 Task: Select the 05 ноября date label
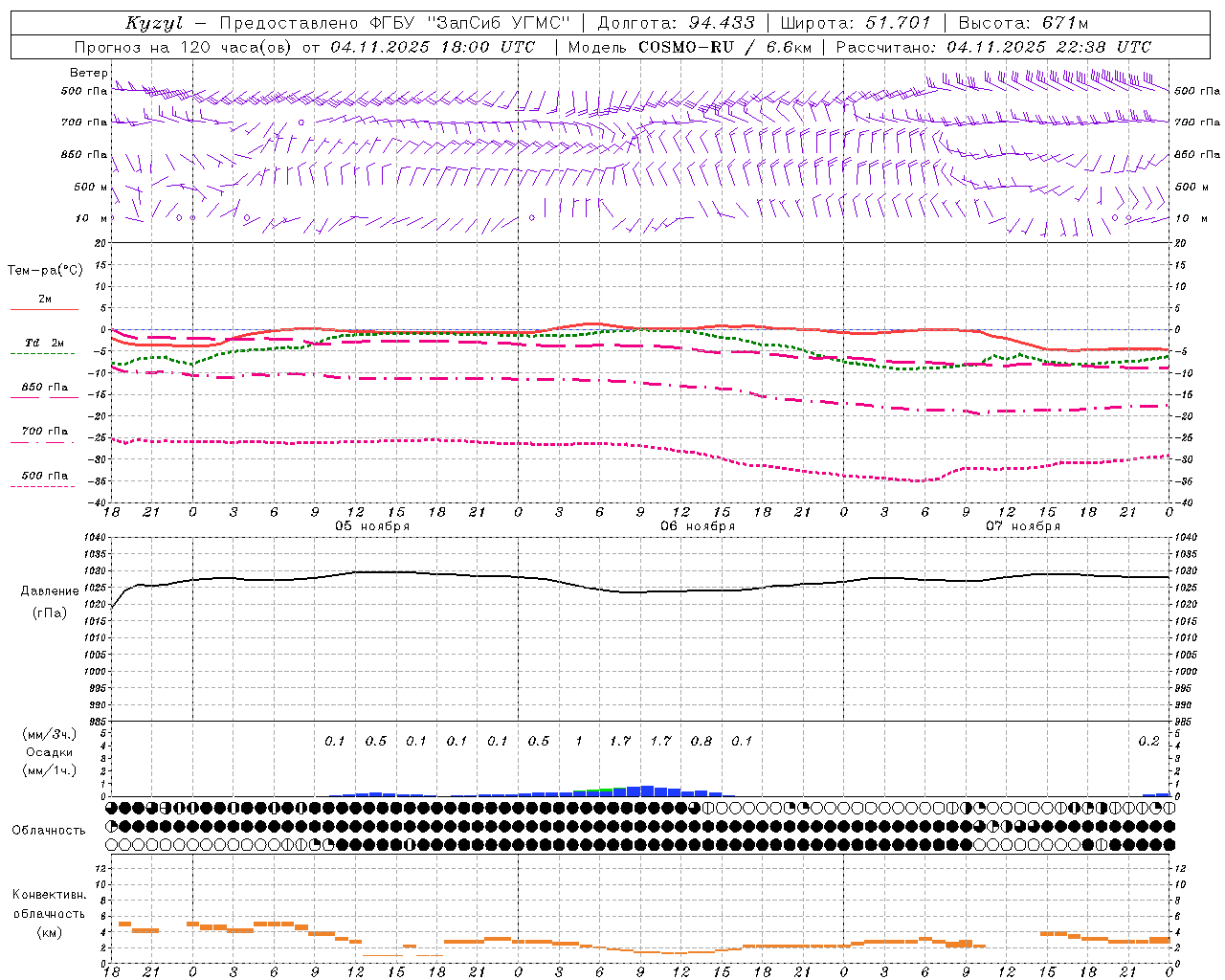372,526
